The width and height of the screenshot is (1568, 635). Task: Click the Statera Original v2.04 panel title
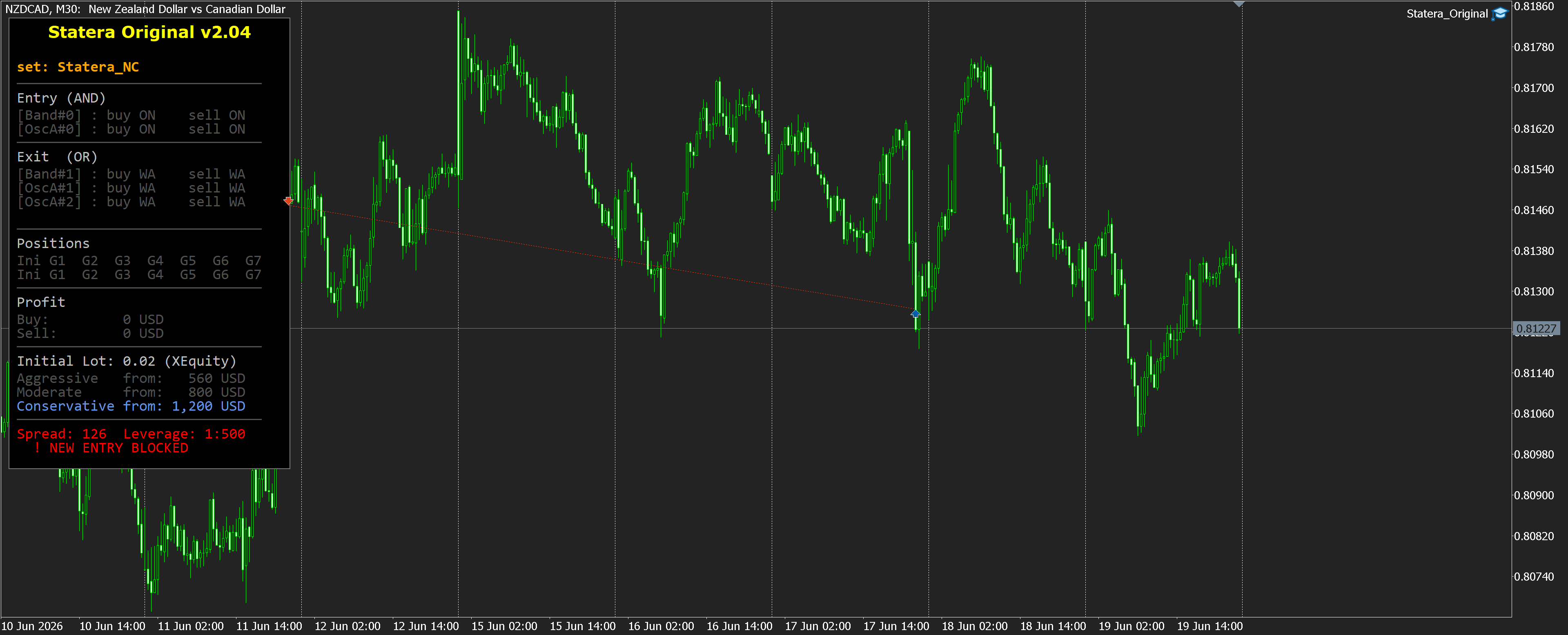tap(149, 32)
